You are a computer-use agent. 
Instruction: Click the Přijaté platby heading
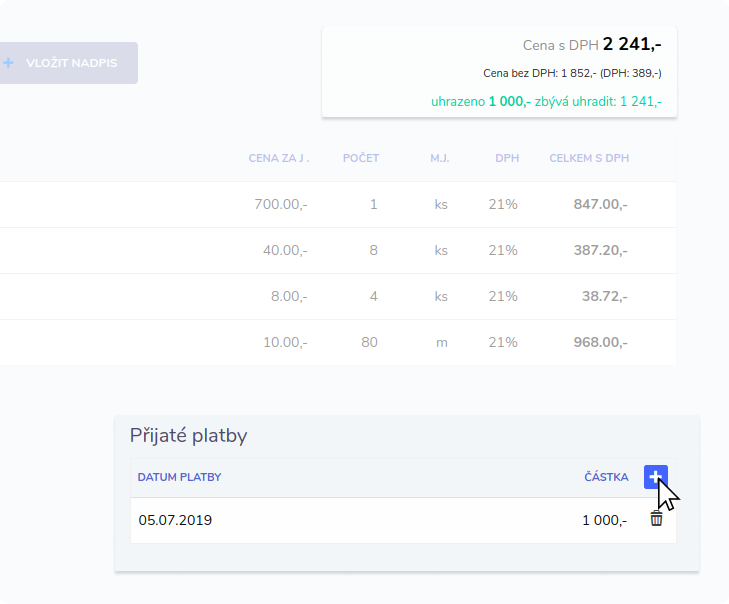click(188, 436)
